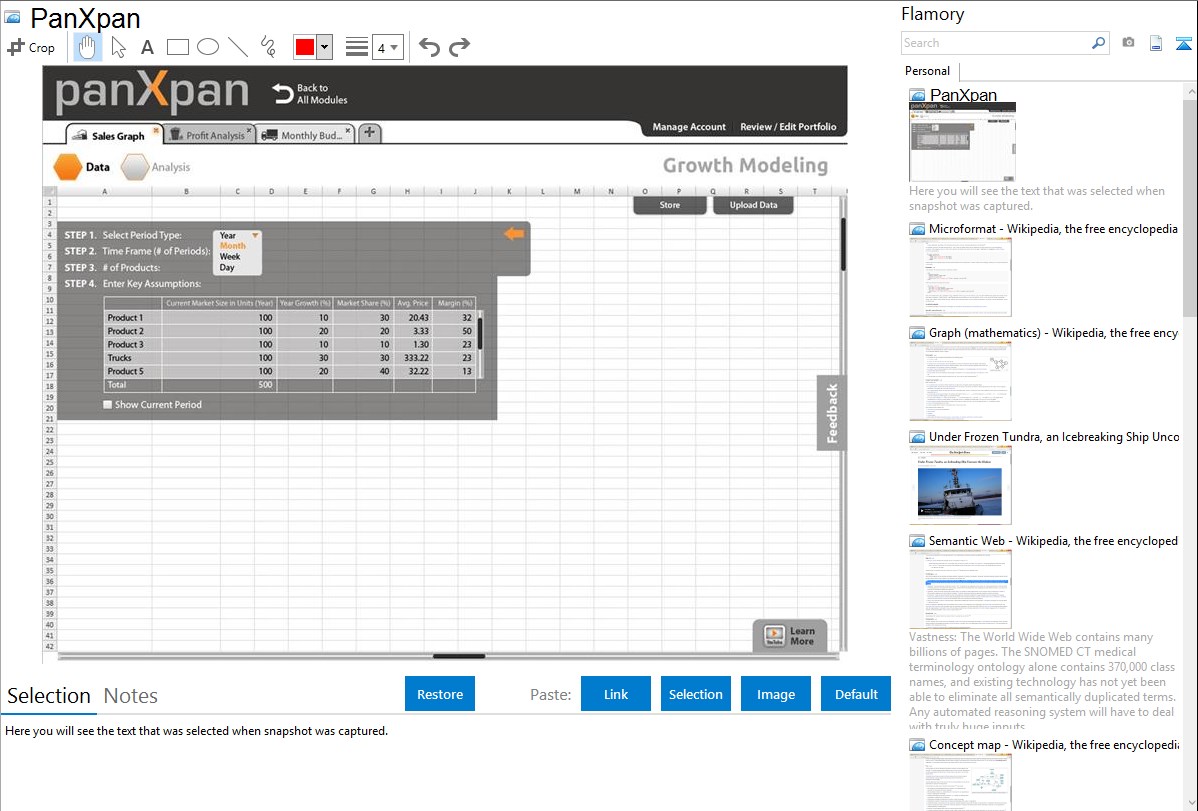Select the text annotation tool
Image resolution: width=1198 pixels, height=811 pixels.
pyautogui.click(x=147, y=47)
